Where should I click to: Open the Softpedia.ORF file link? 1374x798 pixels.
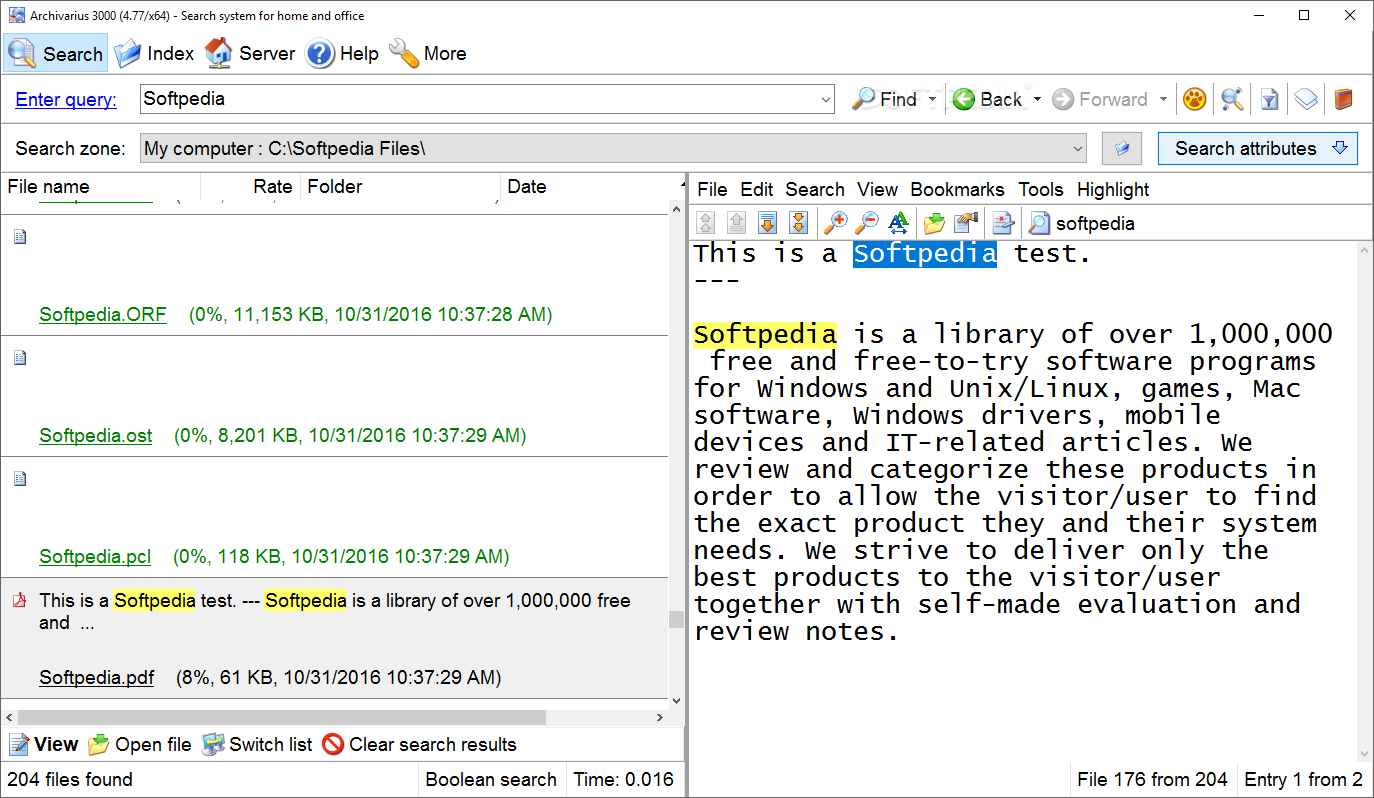click(103, 315)
